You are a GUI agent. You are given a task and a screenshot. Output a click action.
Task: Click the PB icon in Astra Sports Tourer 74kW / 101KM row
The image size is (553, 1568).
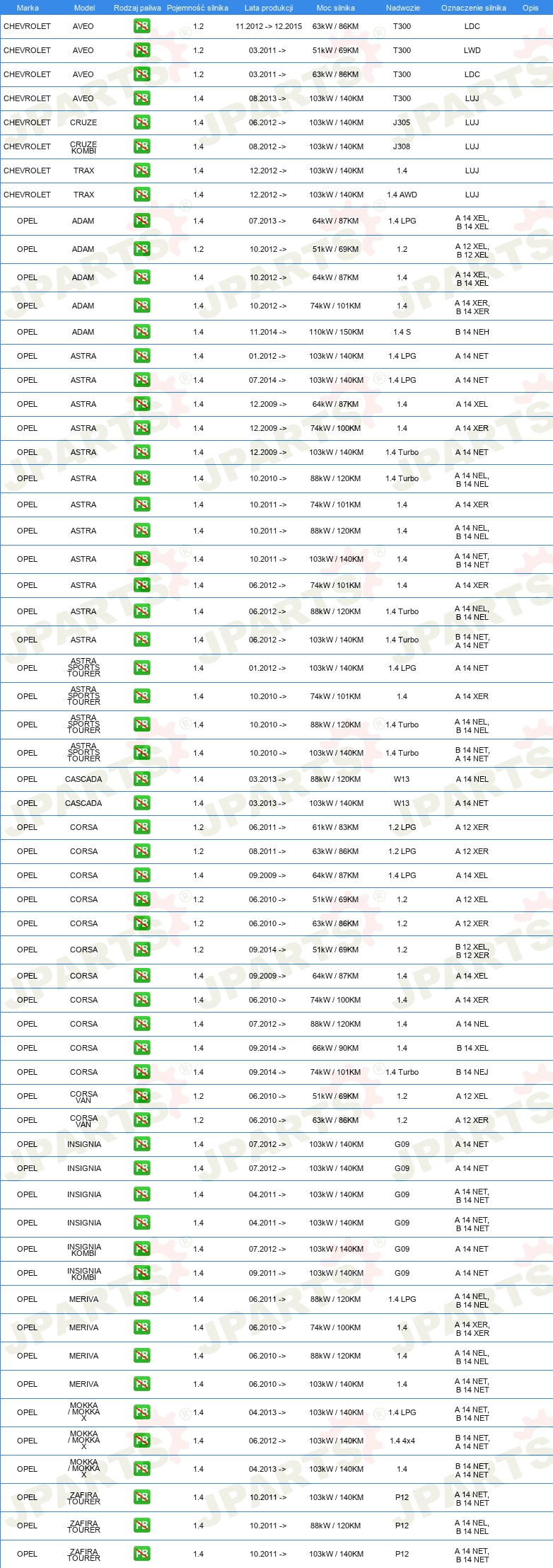pyautogui.click(x=141, y=696)
